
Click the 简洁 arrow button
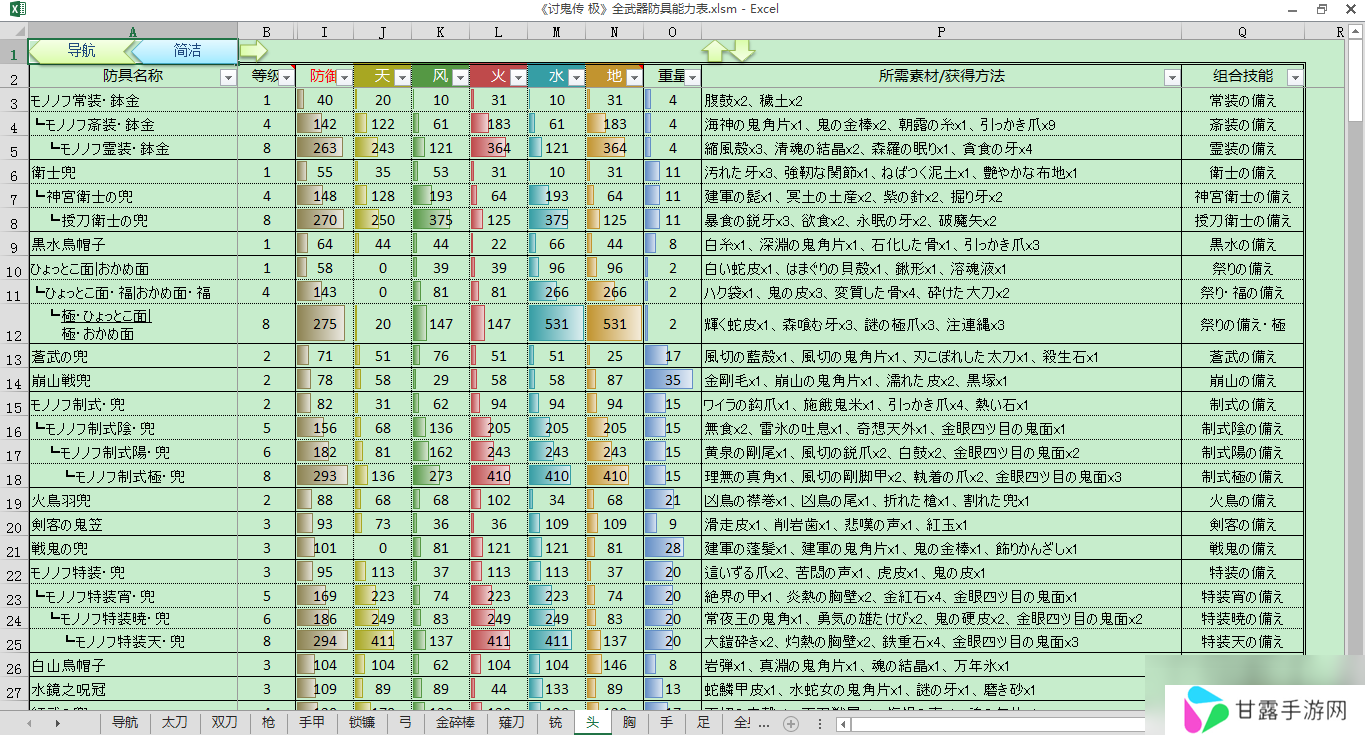[x=186, y=51]
